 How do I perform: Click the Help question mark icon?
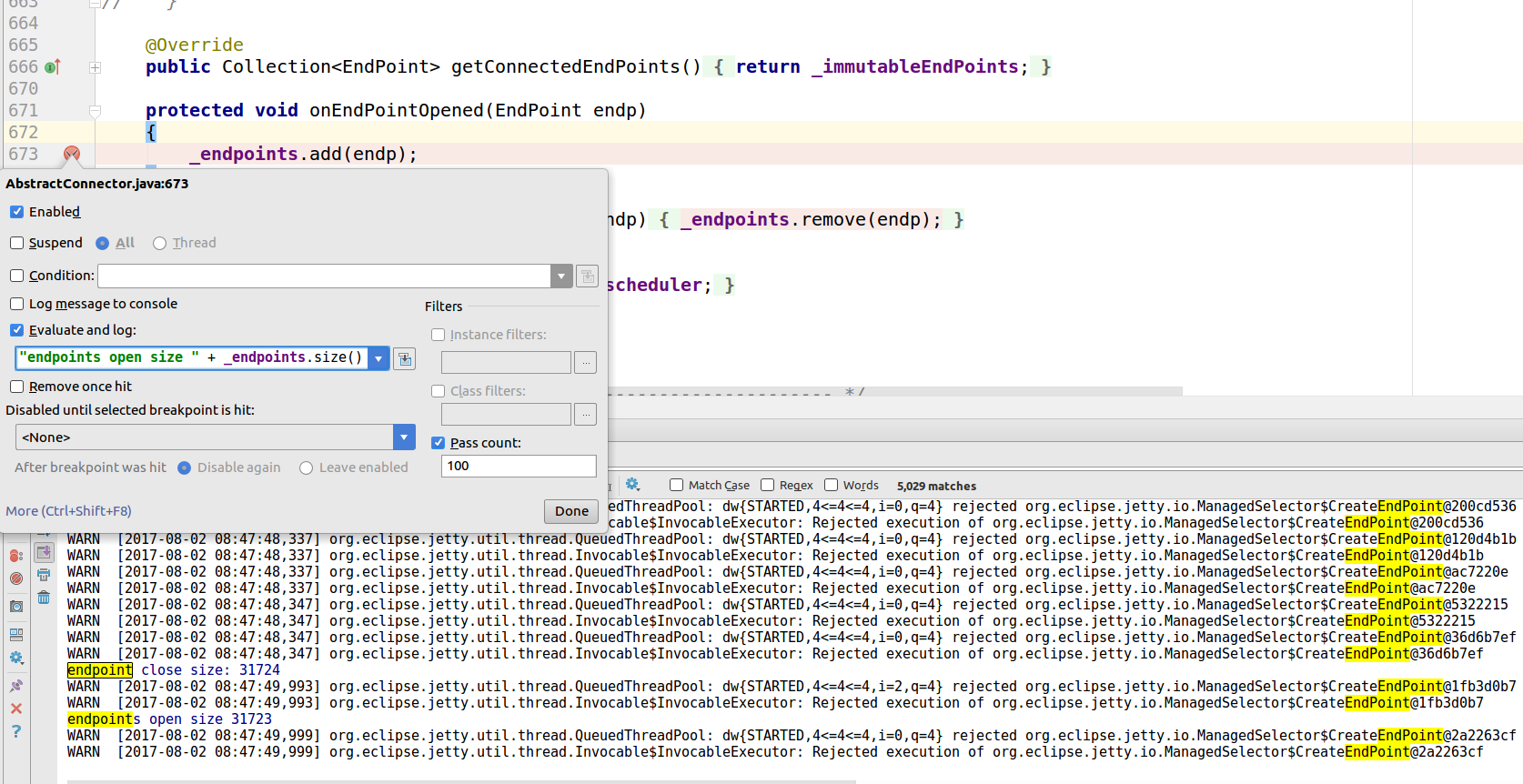coord(16,731)
